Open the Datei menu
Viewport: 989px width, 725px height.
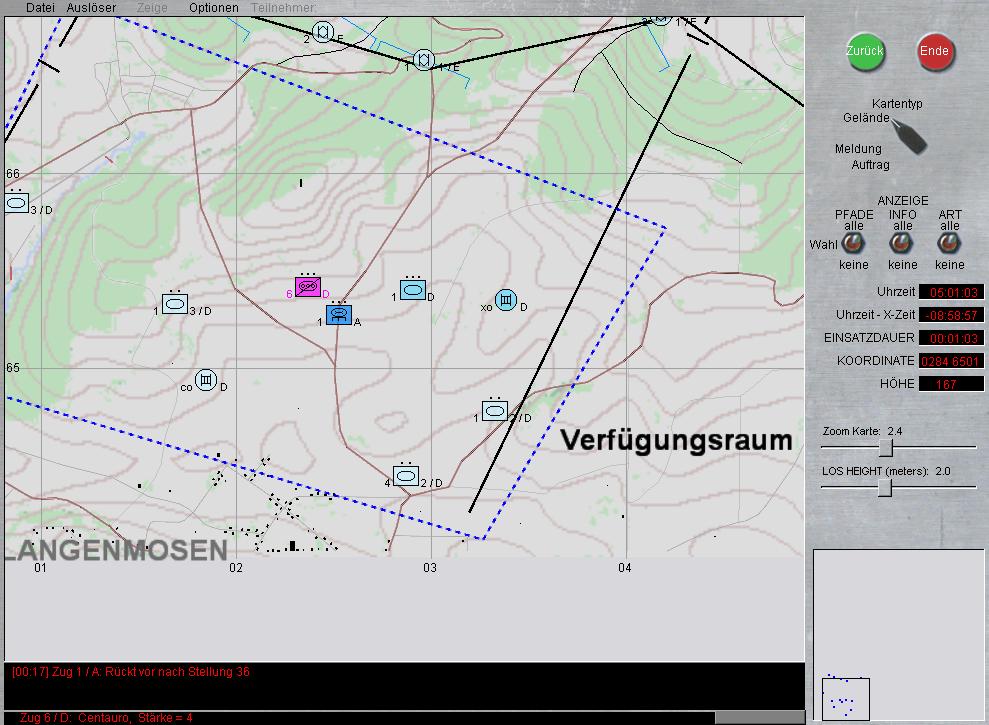40,8
